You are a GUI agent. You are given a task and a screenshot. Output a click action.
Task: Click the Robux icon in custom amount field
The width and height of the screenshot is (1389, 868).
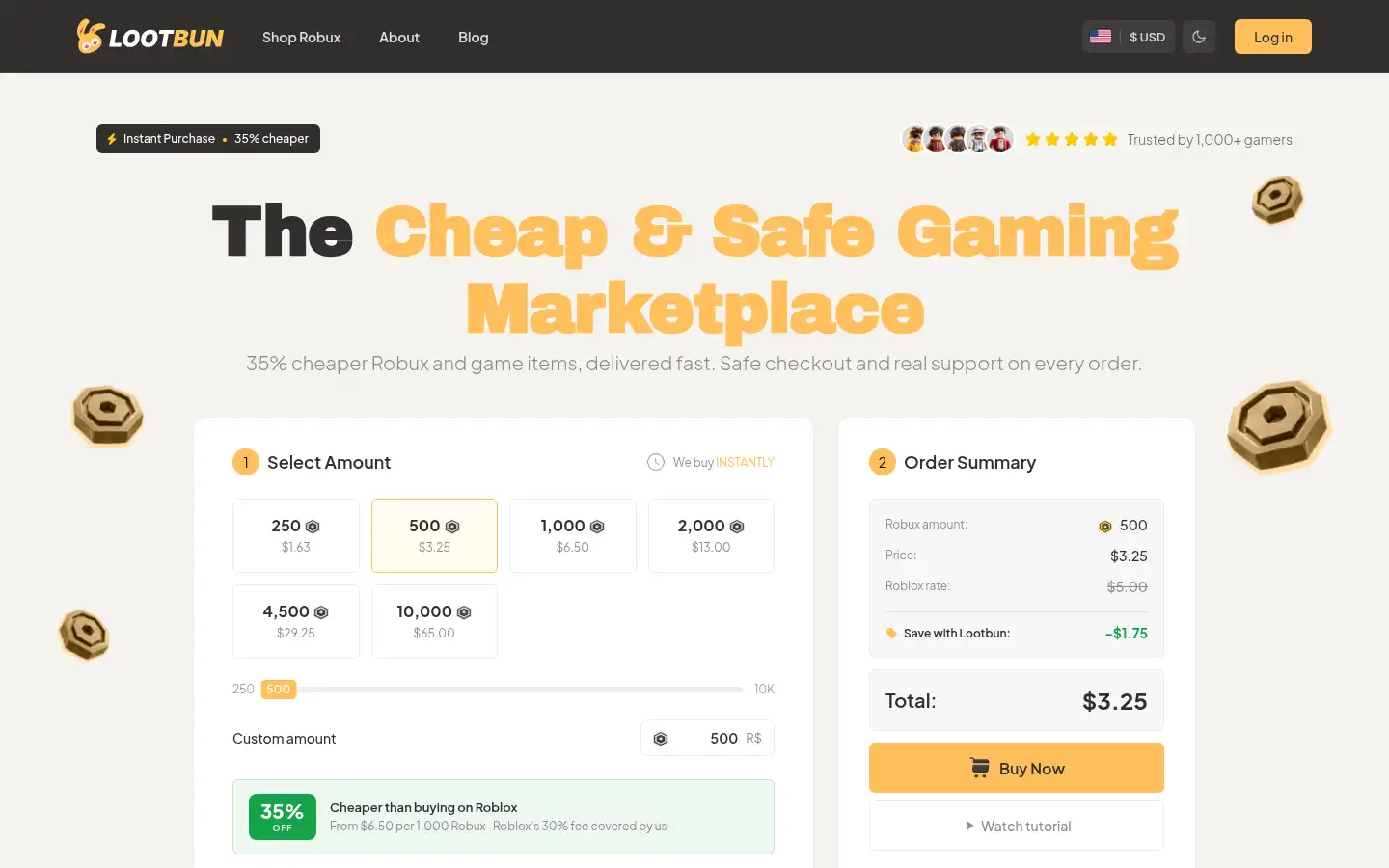[x=661, y=739]
